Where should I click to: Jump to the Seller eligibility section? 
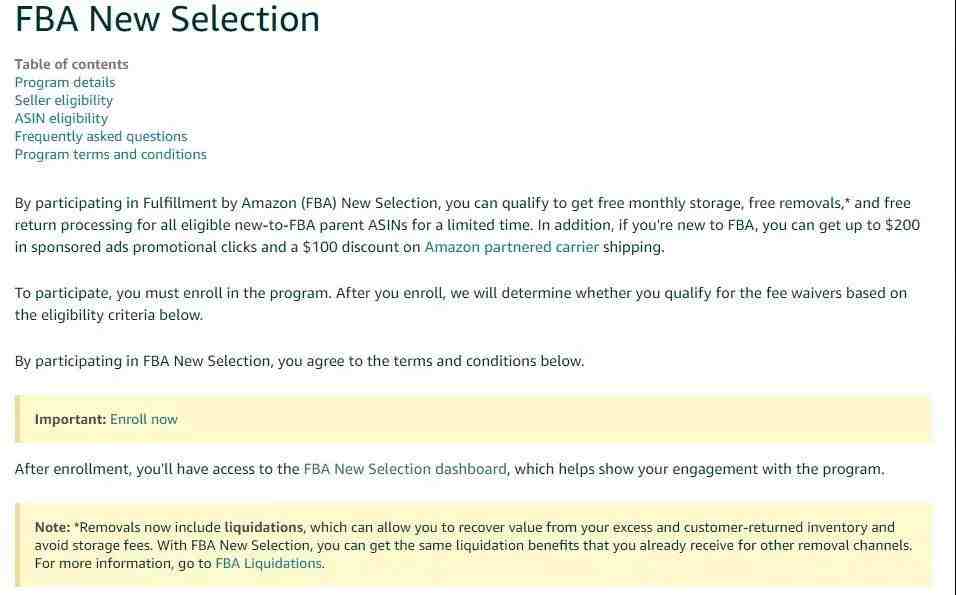[63, 101]
